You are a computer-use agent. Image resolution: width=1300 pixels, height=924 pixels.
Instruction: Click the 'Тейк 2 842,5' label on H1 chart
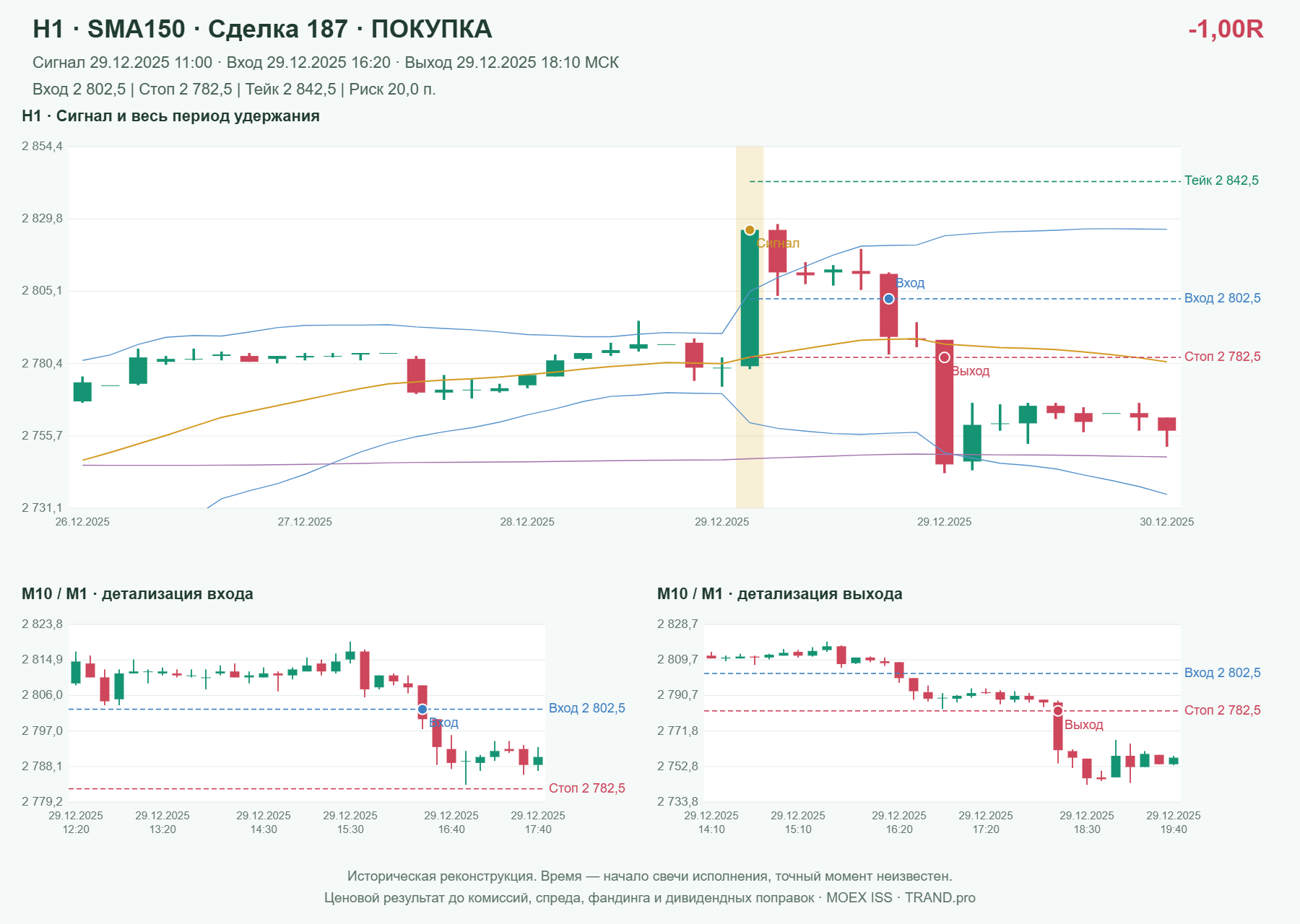click(1221, 180)
